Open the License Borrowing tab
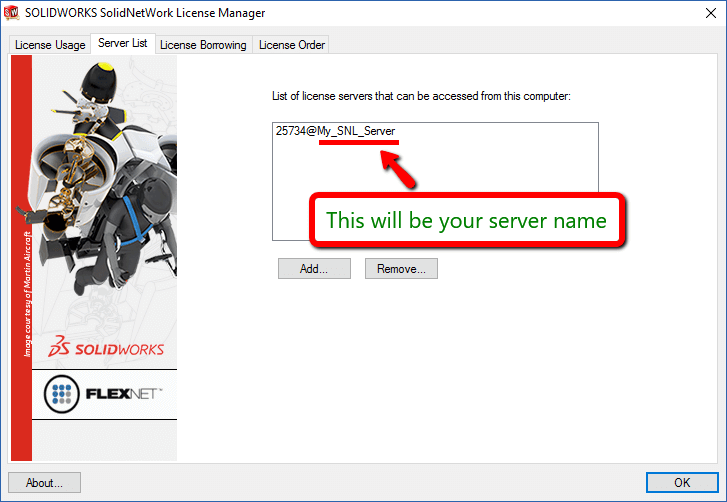The image size is (727, 502). pyautogui.click(x=203, y=45)
